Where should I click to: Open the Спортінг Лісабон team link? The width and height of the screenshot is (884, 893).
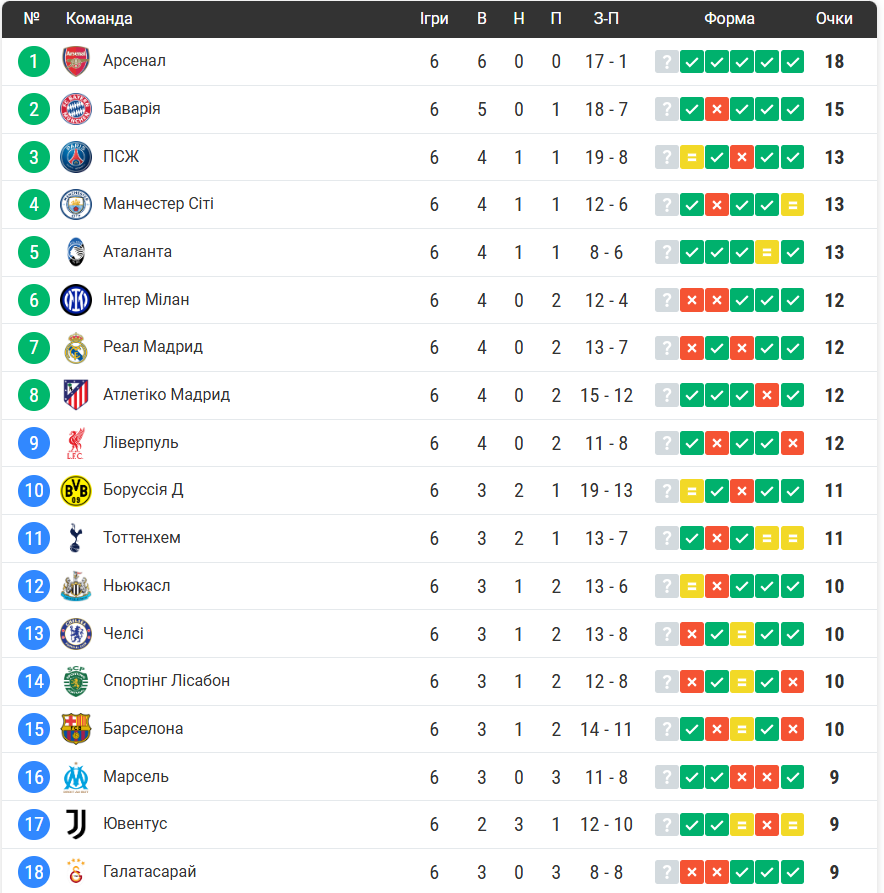tap(166, 681)
